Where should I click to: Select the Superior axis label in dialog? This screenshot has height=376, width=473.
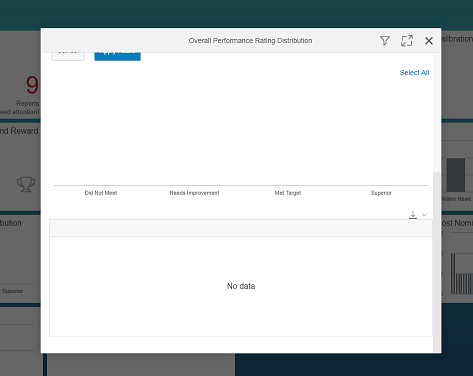point(381,193)
